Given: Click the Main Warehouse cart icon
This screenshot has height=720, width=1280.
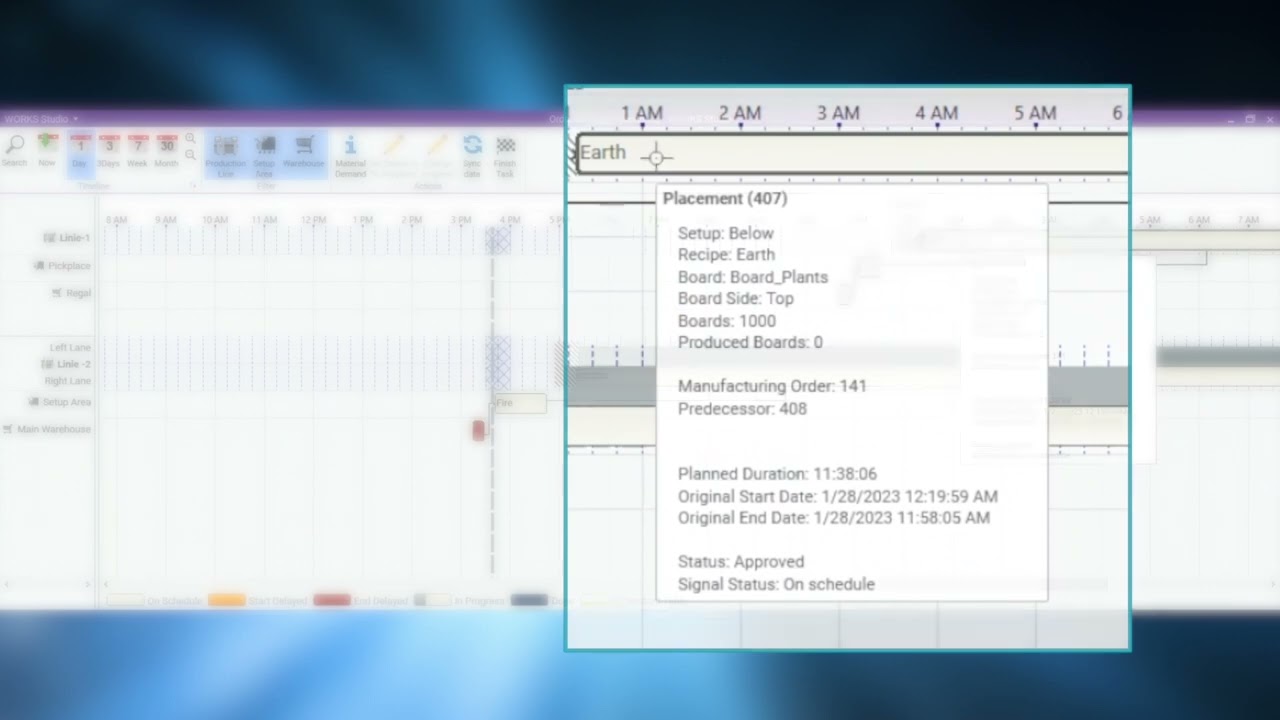Looking at the screenshot, I should (9, 429).
